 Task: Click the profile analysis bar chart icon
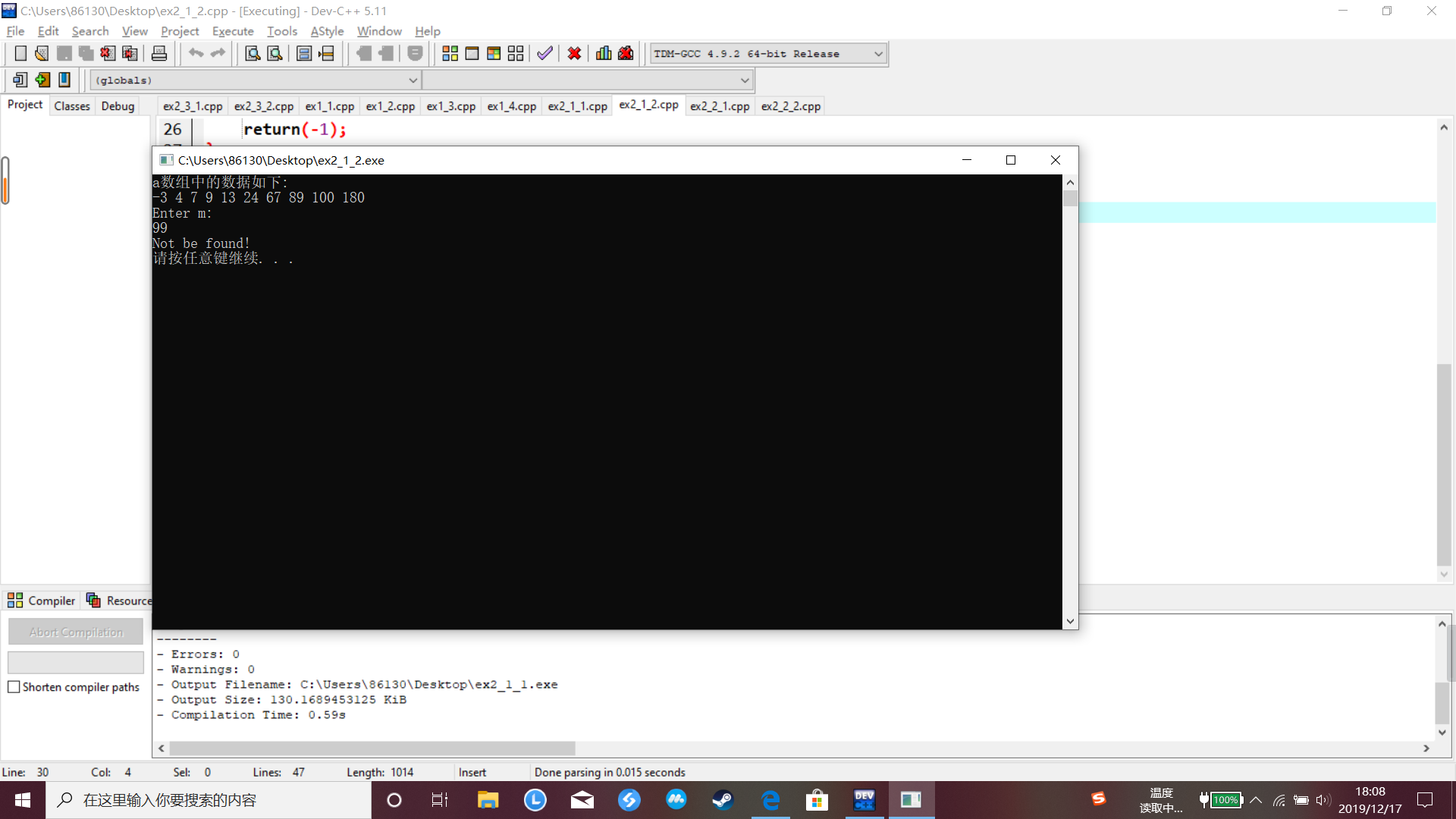tap(604, 54)
